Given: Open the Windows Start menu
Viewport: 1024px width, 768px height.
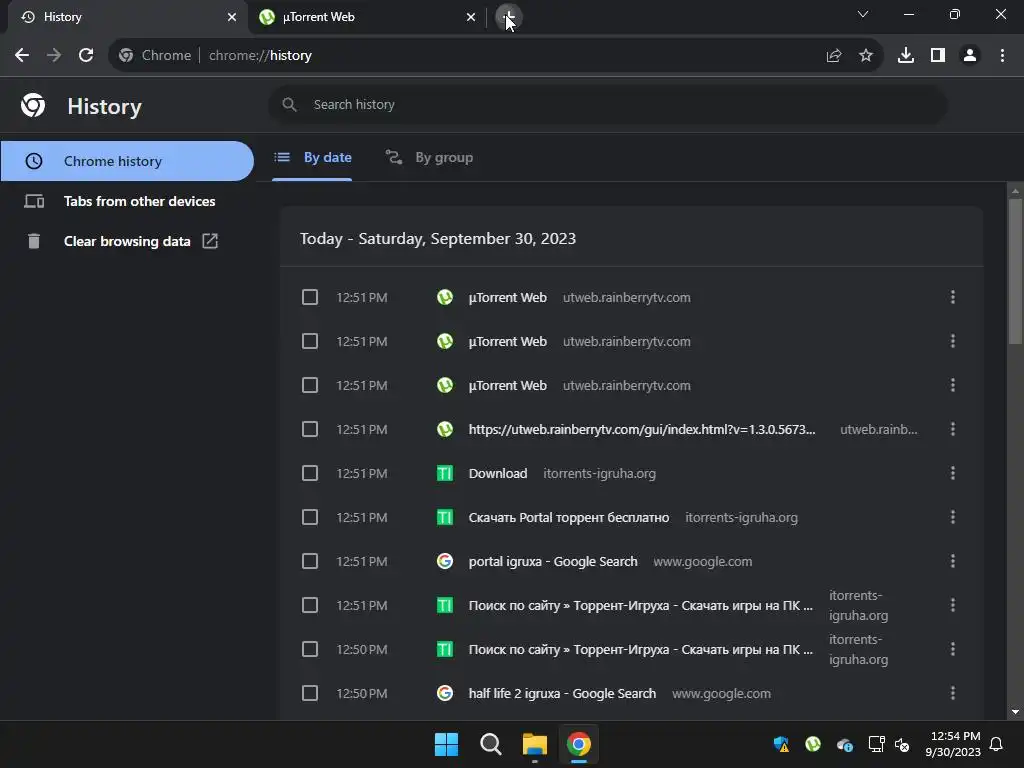Looking at the screenshot, I should pyautogui.click(x=447, y=744).
